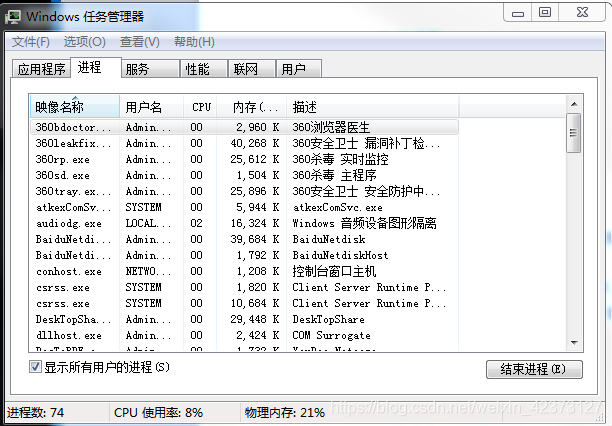This screenshot has height=426, width=612.
Task: Select the 360bdoctor process row
Action: pyautogui.click(x=244, y=127)
